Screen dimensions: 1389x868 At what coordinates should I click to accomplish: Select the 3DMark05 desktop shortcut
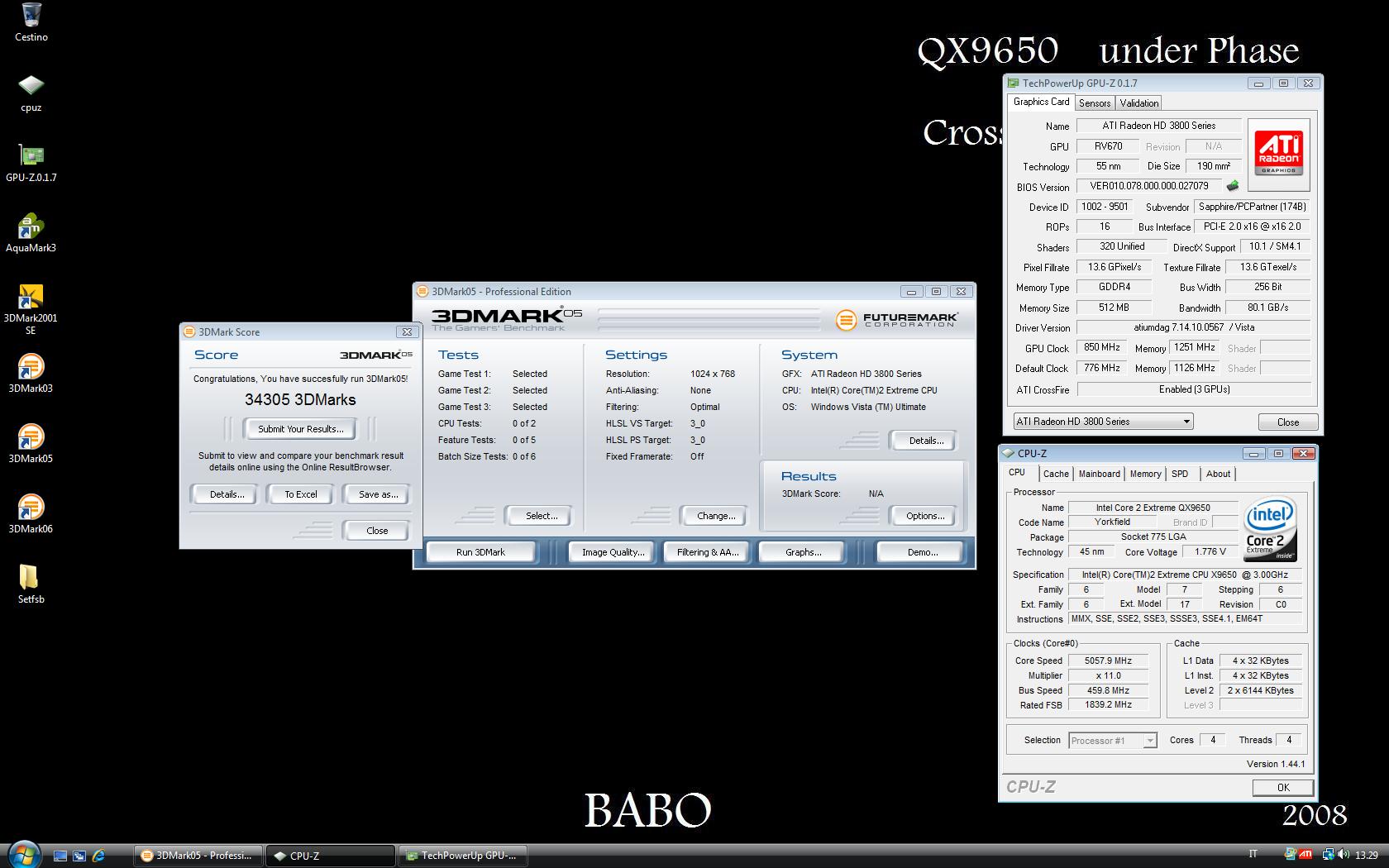(x=31, y=444)
